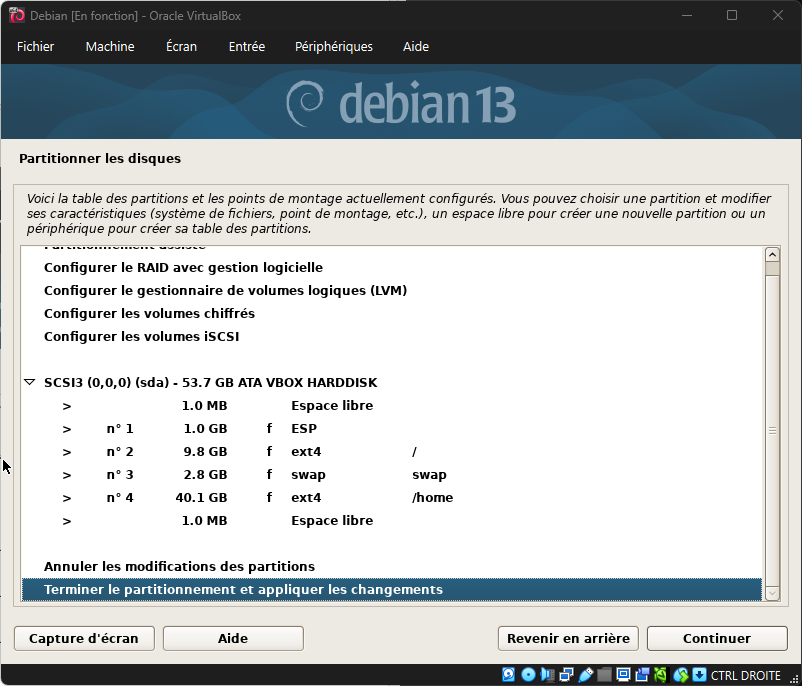The height and width of the screenshot is (686, 802).
Task: Open the network adapters status icon
Action: click(566, 675)
